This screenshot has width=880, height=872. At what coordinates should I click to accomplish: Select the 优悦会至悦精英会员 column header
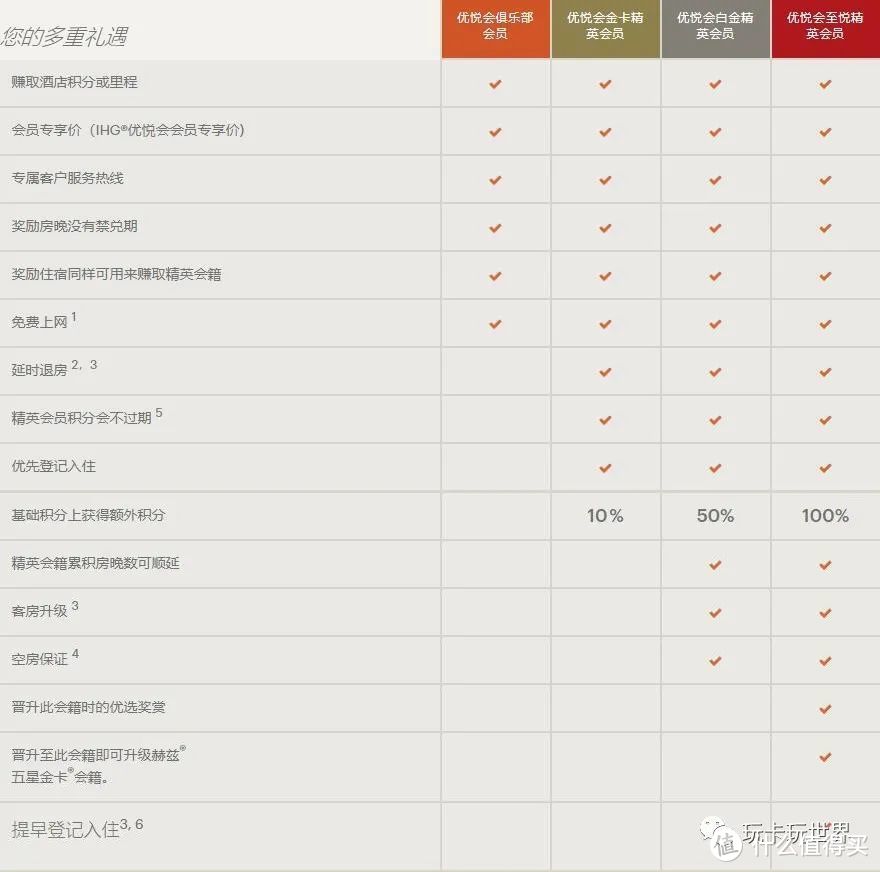point(825,30)
